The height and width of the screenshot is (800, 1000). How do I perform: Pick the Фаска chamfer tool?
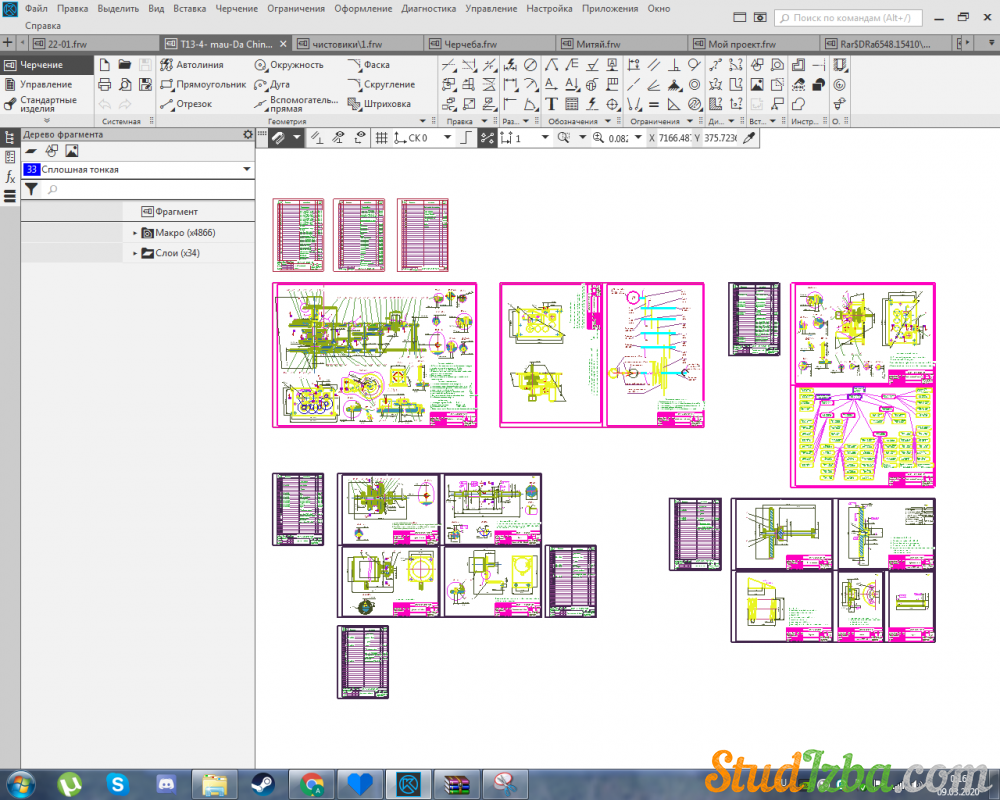click(x=368, y=65)
